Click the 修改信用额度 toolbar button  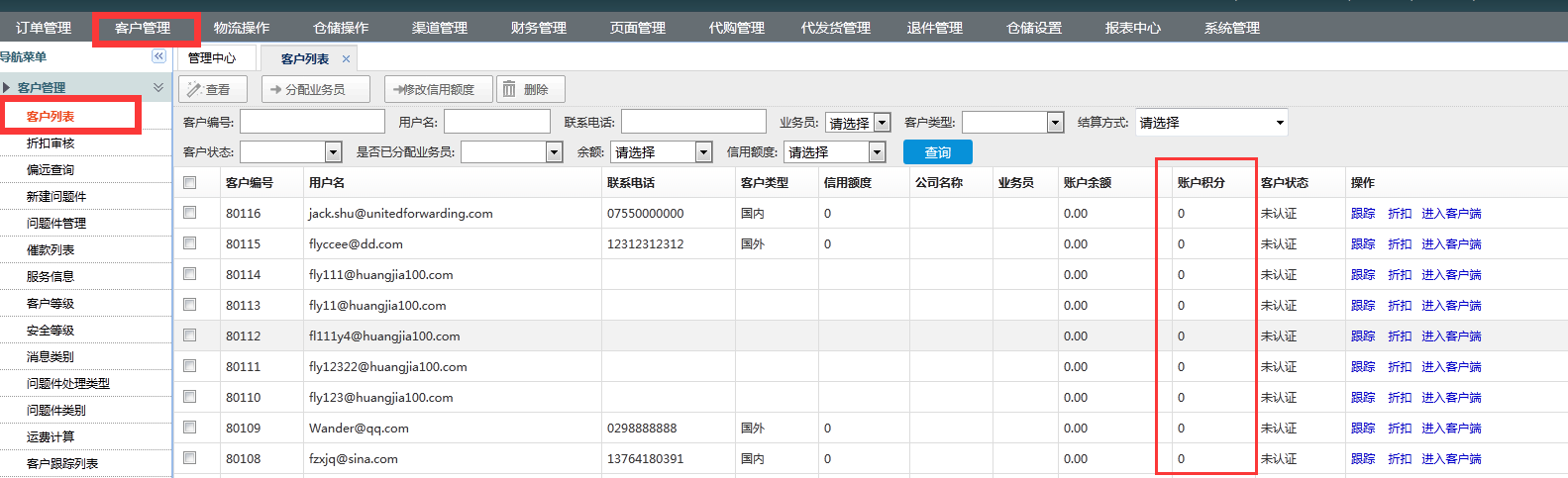pos(439,89)
